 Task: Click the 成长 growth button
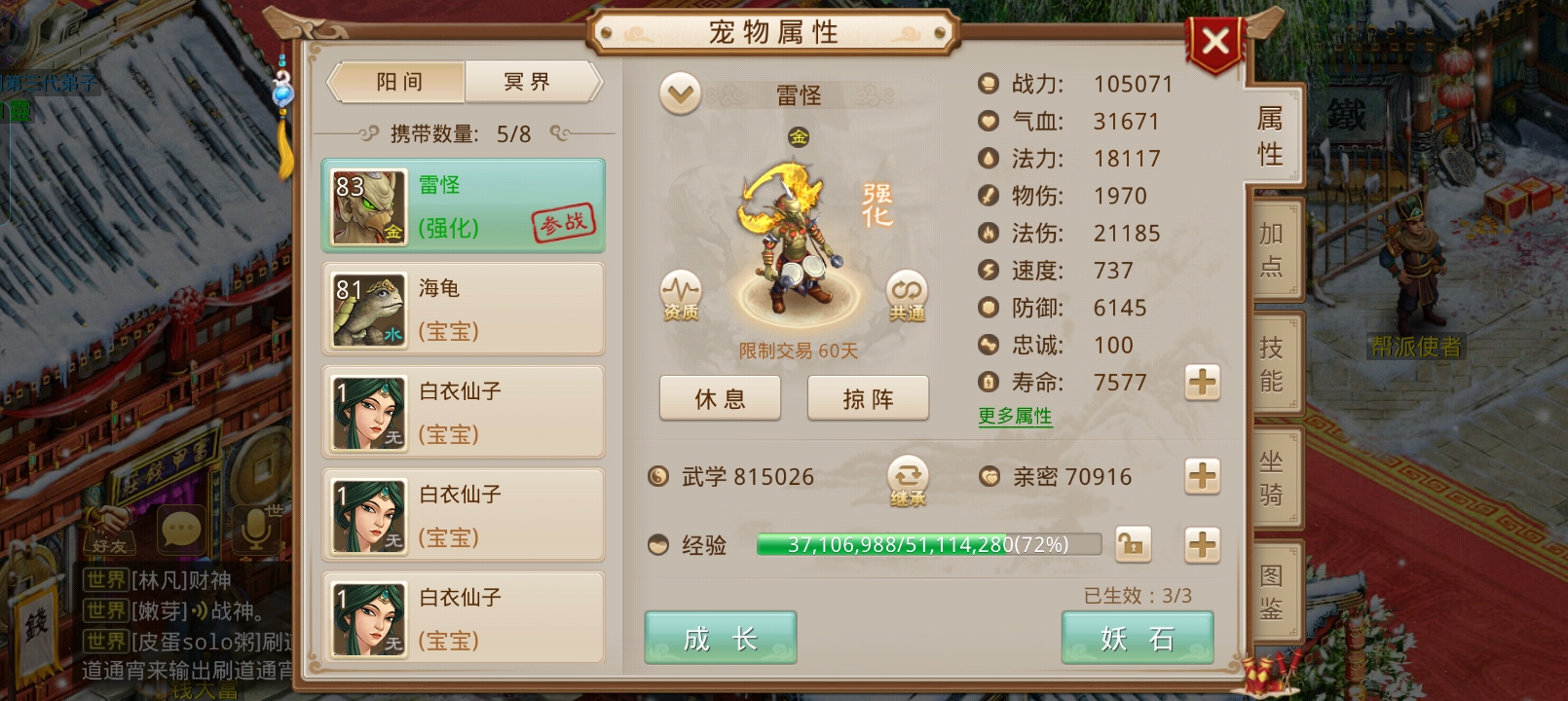pos(721,638)
